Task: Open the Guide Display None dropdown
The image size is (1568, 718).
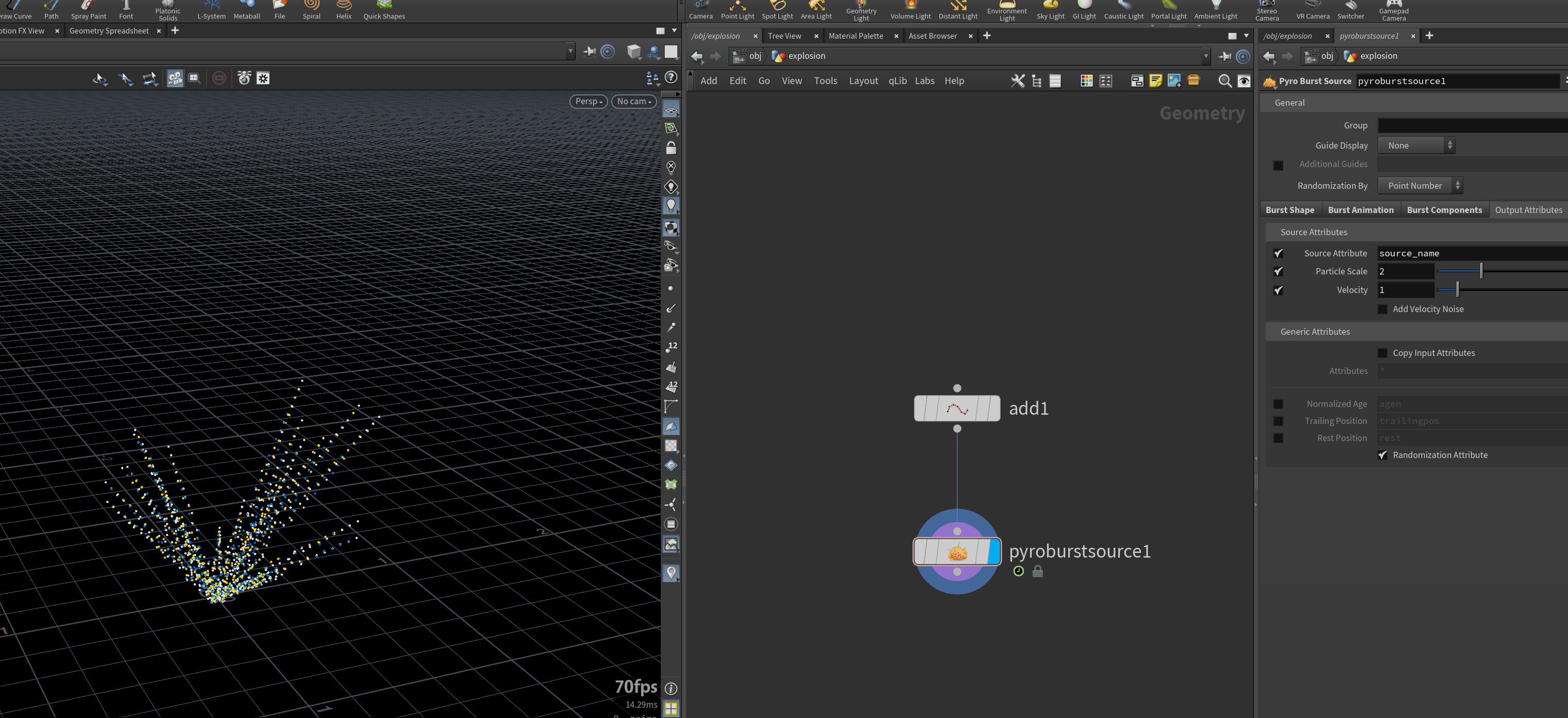Action: click(1416, 145)
